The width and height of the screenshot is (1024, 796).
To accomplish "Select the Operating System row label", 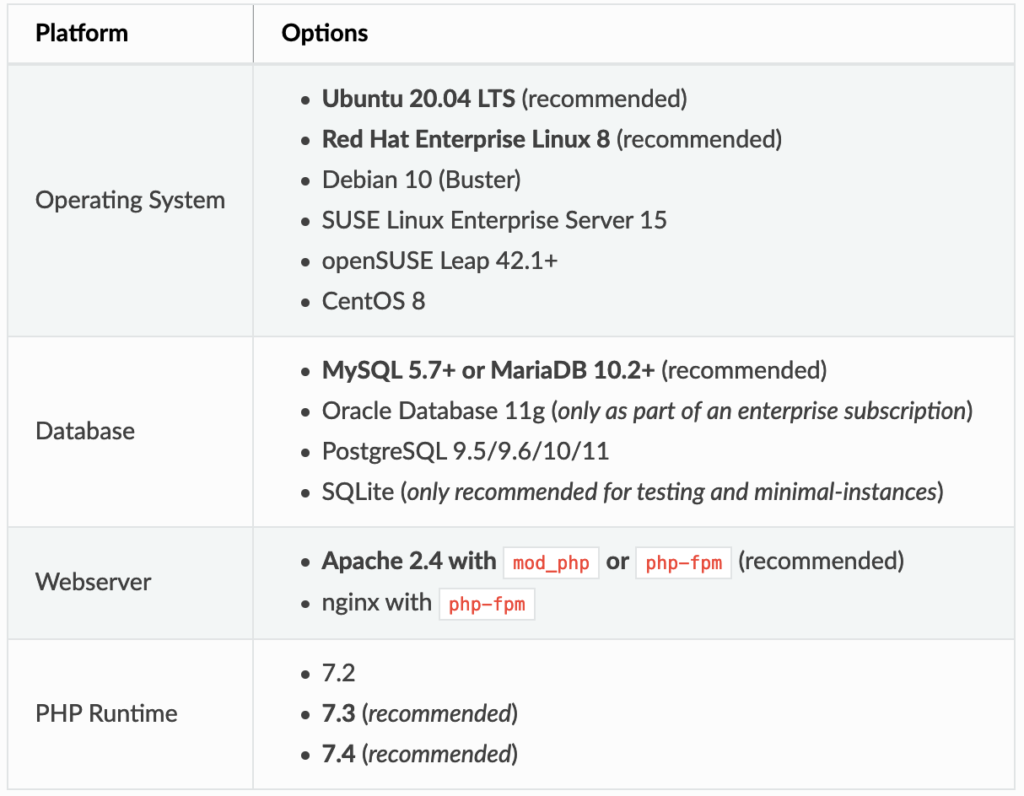I will click(130, 200).
